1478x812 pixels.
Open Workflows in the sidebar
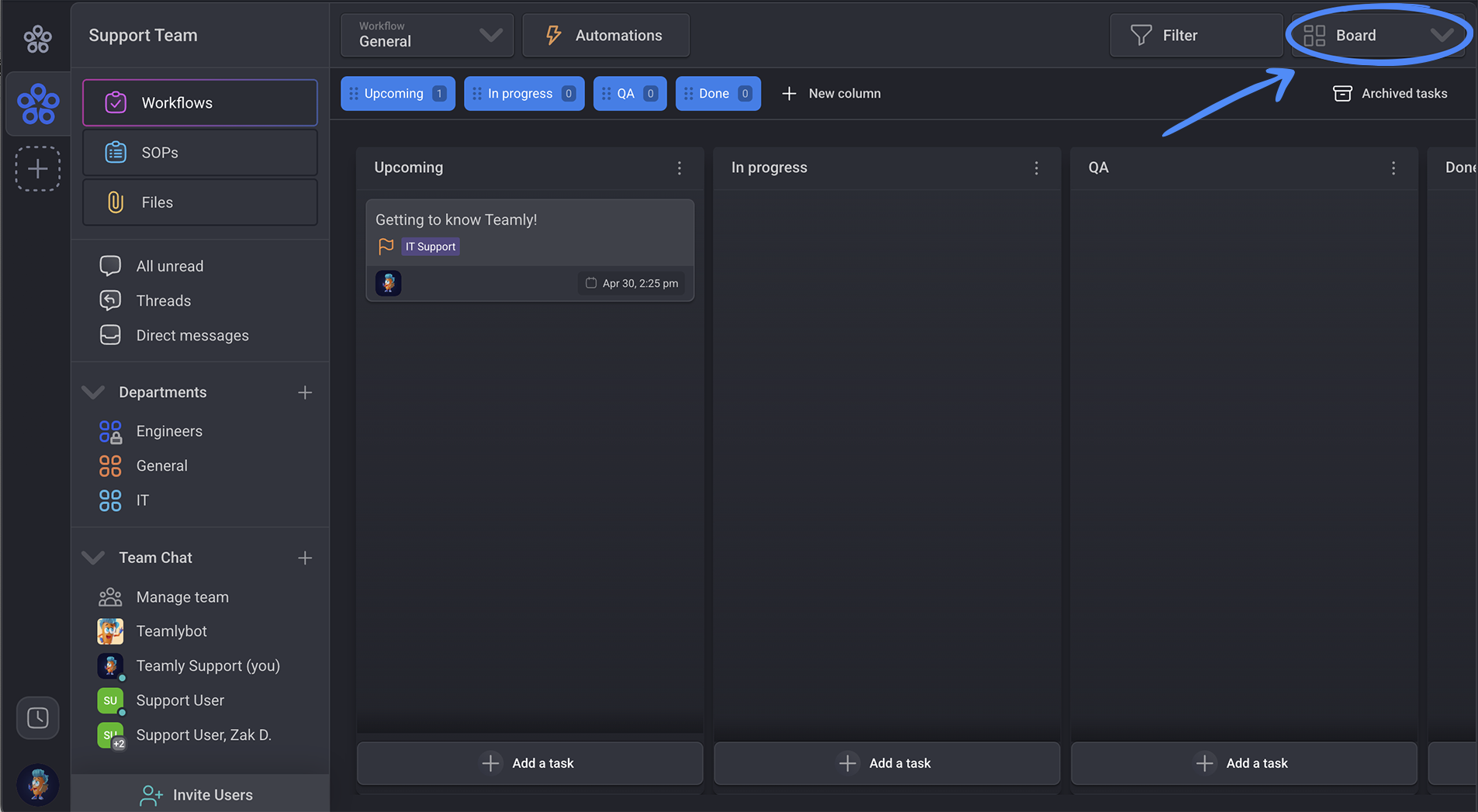click(200, 102)
